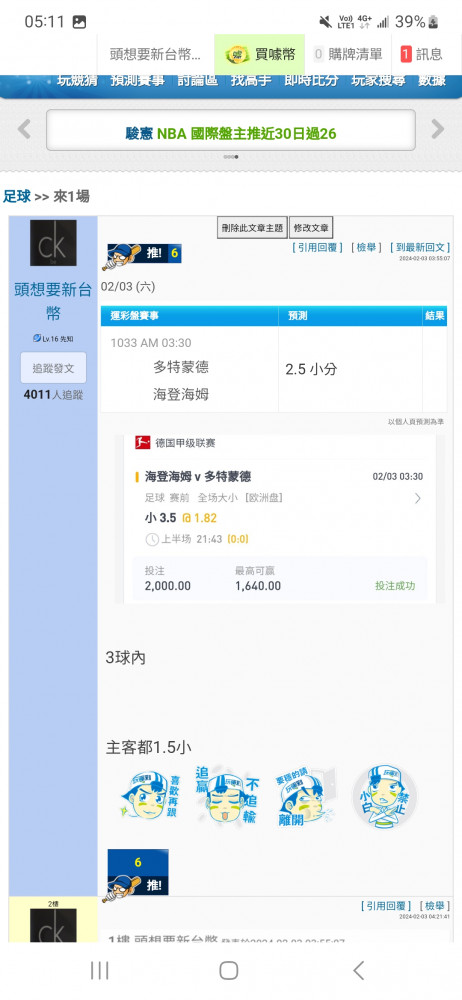Click 檢舉 on the first post
The image size is (462, 1000).
point(366,247)
